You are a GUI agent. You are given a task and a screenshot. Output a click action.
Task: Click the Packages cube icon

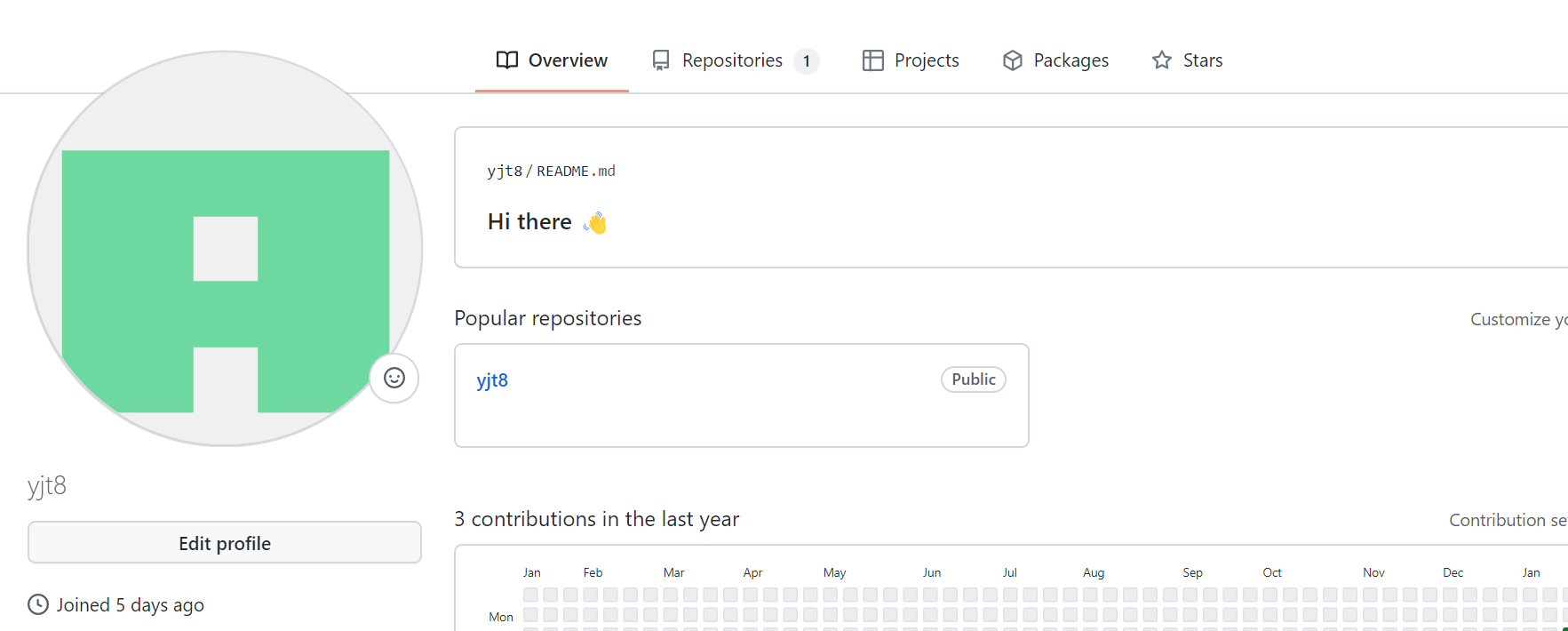1013,60
